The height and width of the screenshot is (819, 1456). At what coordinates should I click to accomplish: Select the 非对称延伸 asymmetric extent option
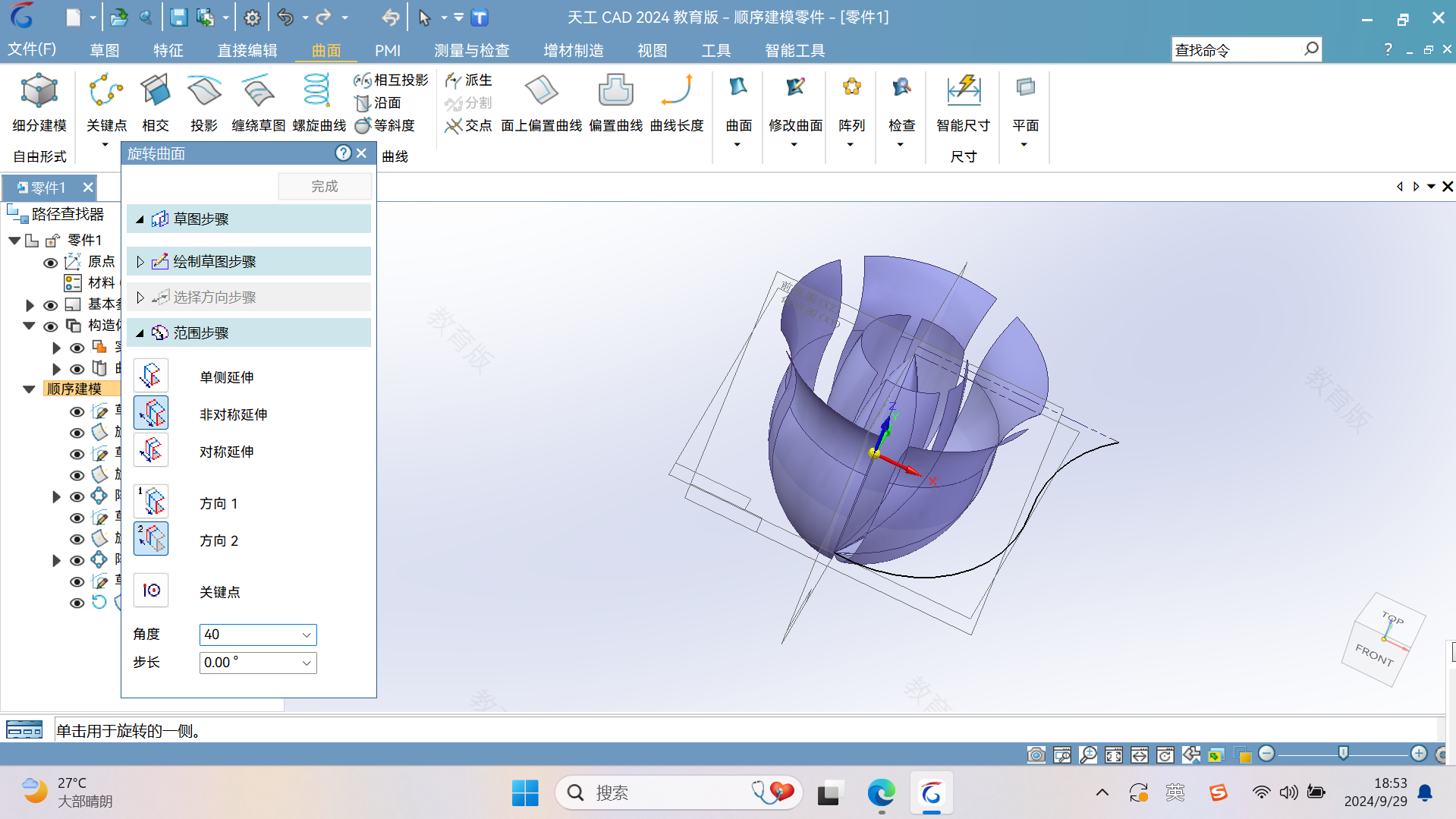click(151, 413)
